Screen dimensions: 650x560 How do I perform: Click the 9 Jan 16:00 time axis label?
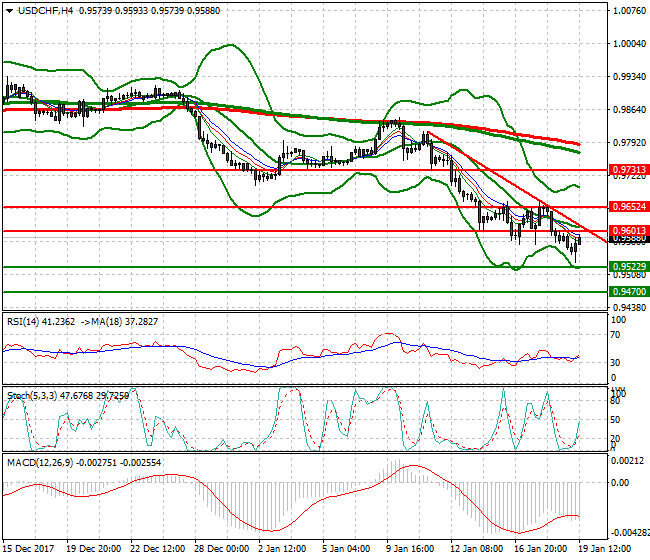[x=410, y=549]
